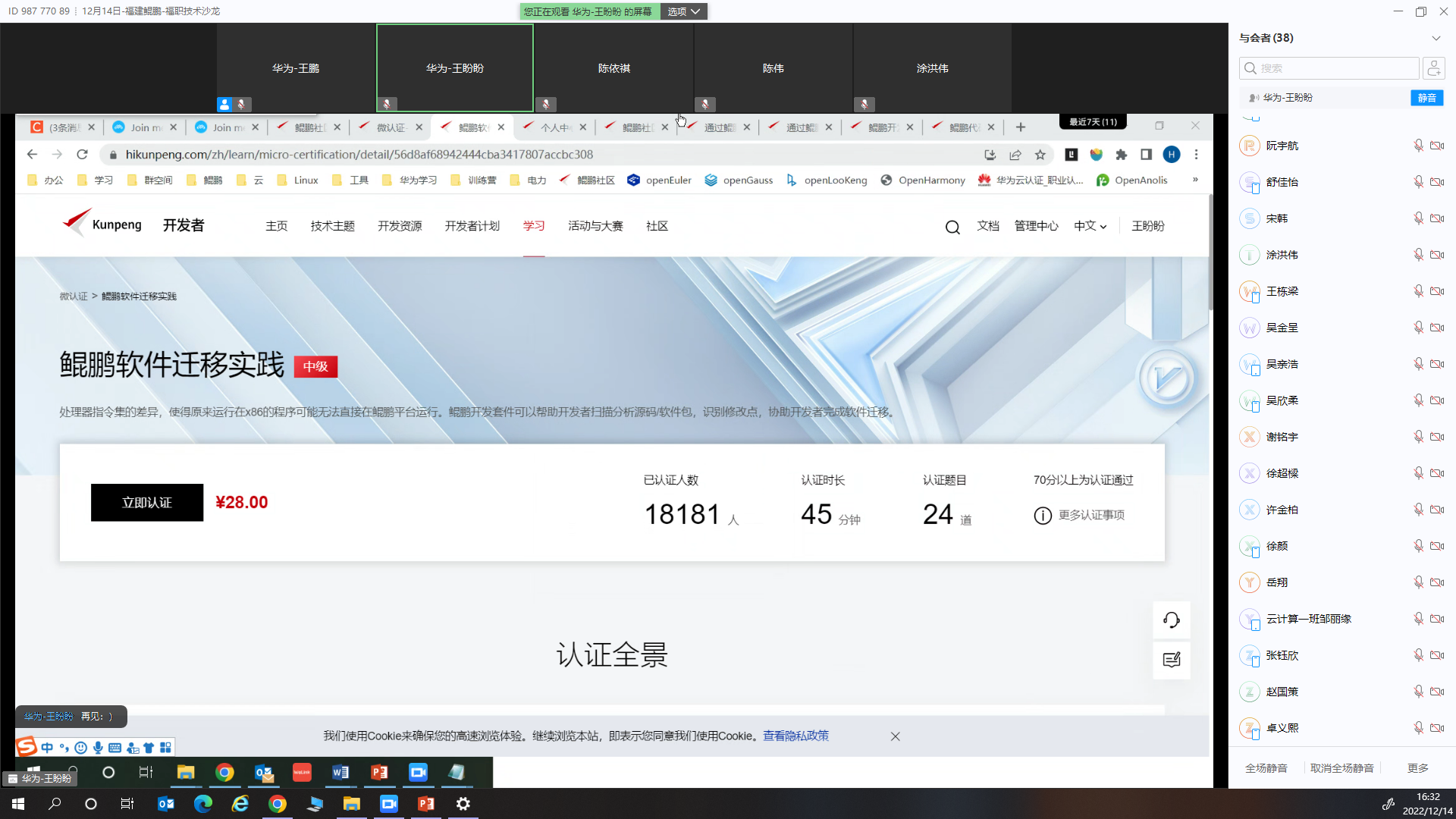Open 最近7天 (11) dropdown

coord(1093,122)
